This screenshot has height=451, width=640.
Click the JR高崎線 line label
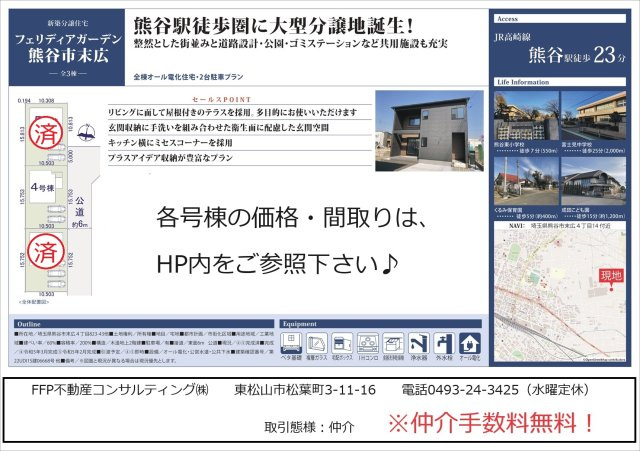tap(512, 37)
